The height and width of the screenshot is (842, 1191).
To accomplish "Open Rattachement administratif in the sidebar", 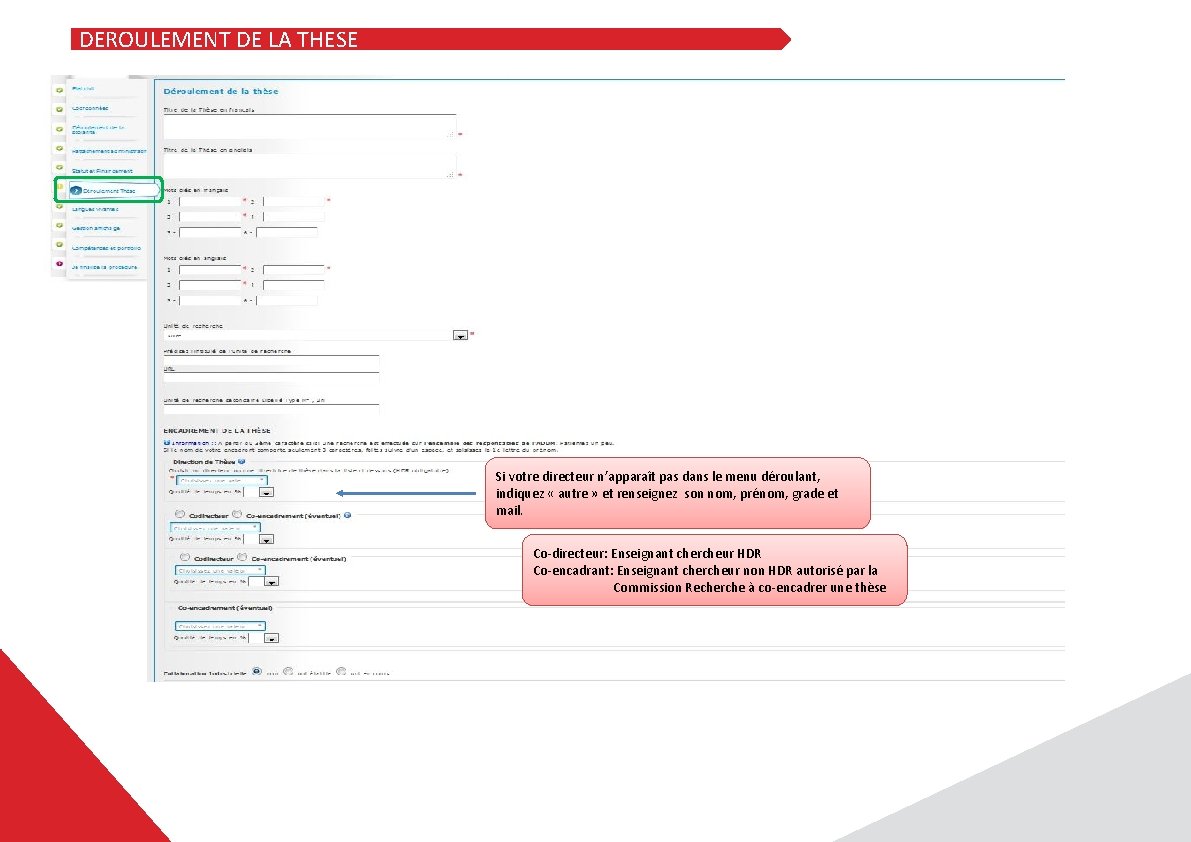I will point(109,151).
